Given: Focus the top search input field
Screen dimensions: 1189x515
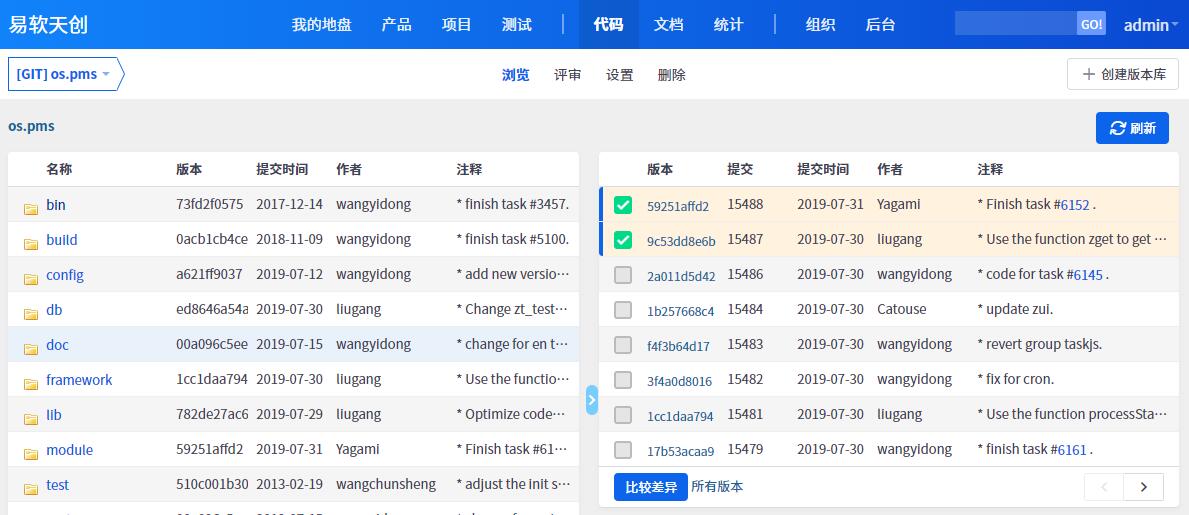Looking at the screenshot, I should point(1015,24).
